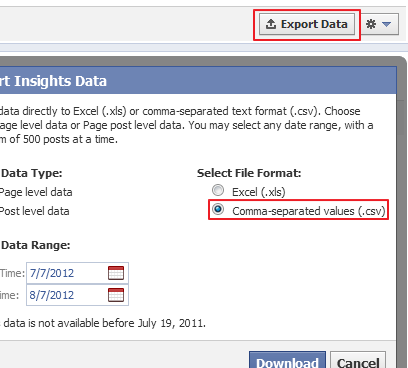
Task: Open the gear settings menu
Action: (x=371, y=24)
